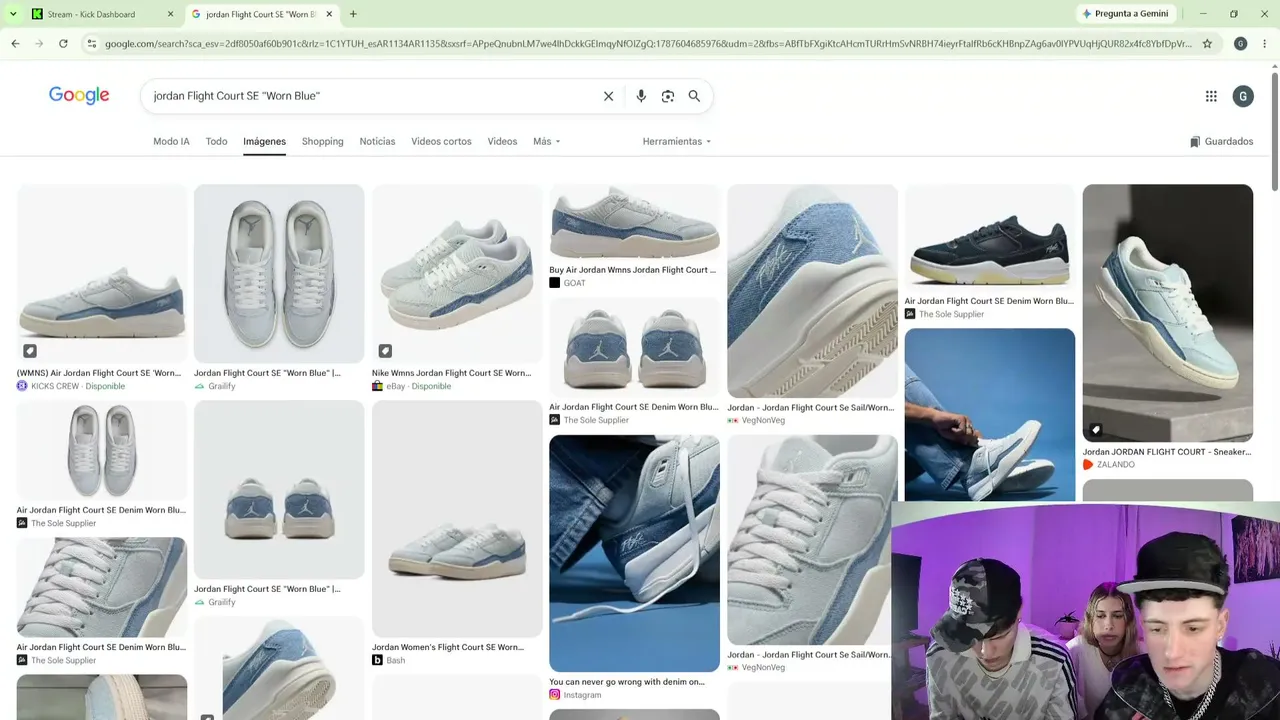The height and width of the screenshot is (720, 1280).
Task: Click the GOAT source icon
Action: (x=554, y=283)
